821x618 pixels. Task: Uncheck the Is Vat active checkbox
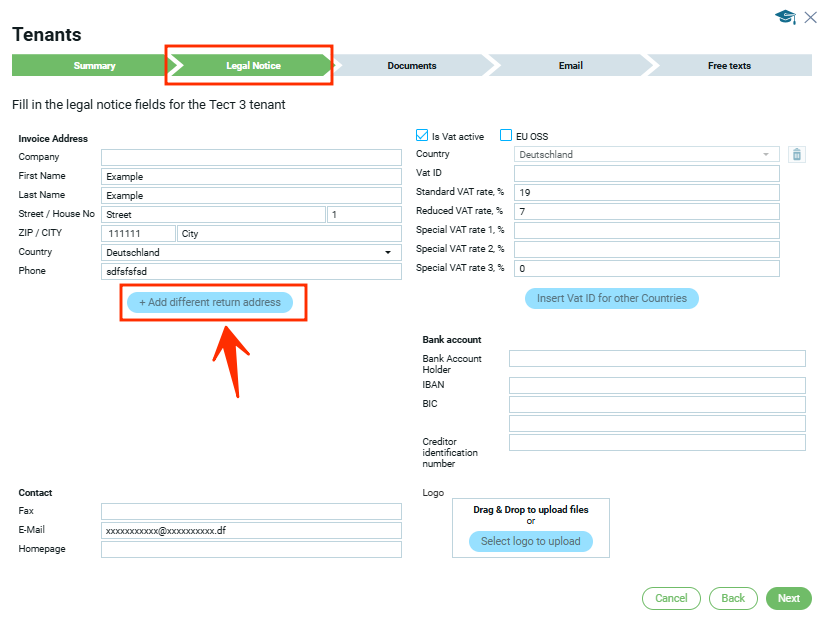pyautogui.click(x=422, y=136)
